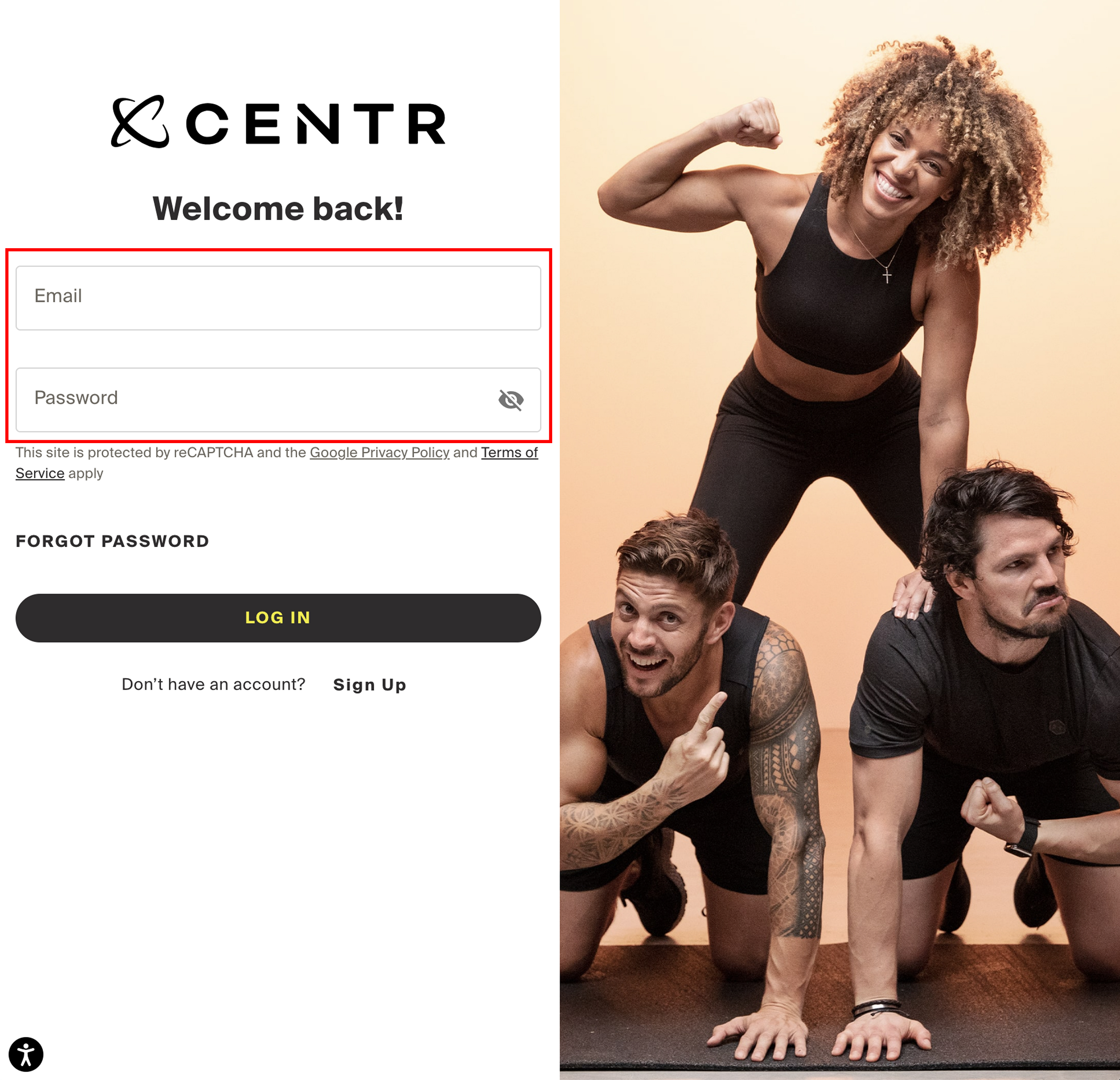1120x1080 pixels.
Task: Open the Terms of Service link
Action: click(x=276, y=463)
